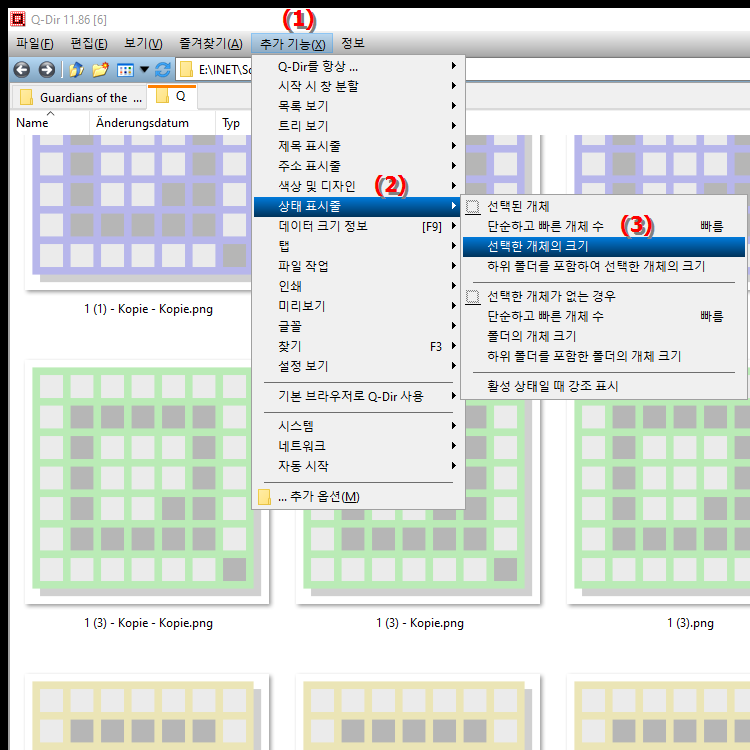Open the 즐겨찾기(A) menu

(x=210, y=44)
